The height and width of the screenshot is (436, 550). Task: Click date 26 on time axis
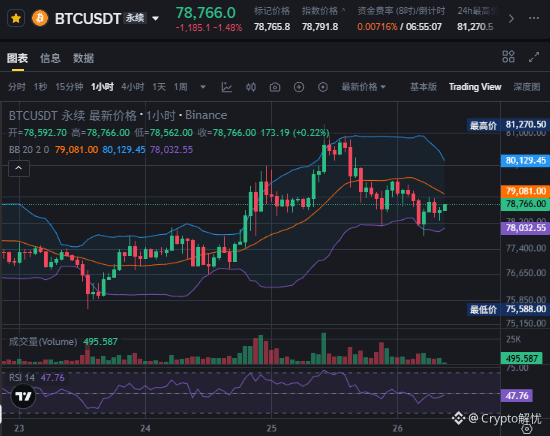point(397,428)
